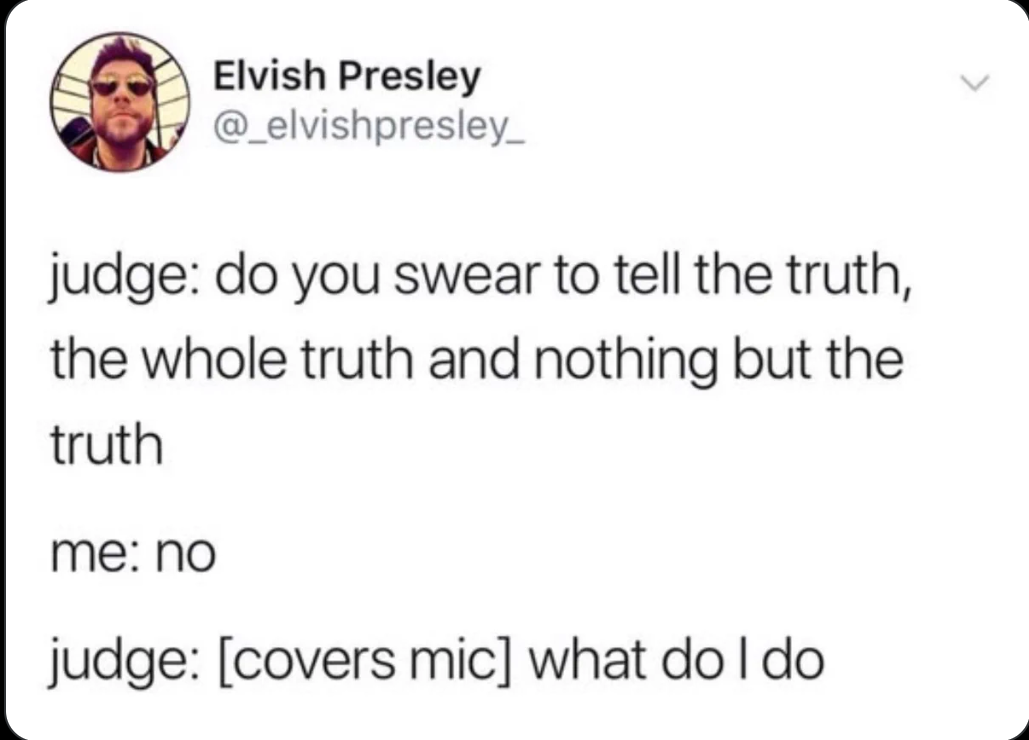Click the word "nothing" in the tweet
Screen dimensions: 1029x740
627,361
